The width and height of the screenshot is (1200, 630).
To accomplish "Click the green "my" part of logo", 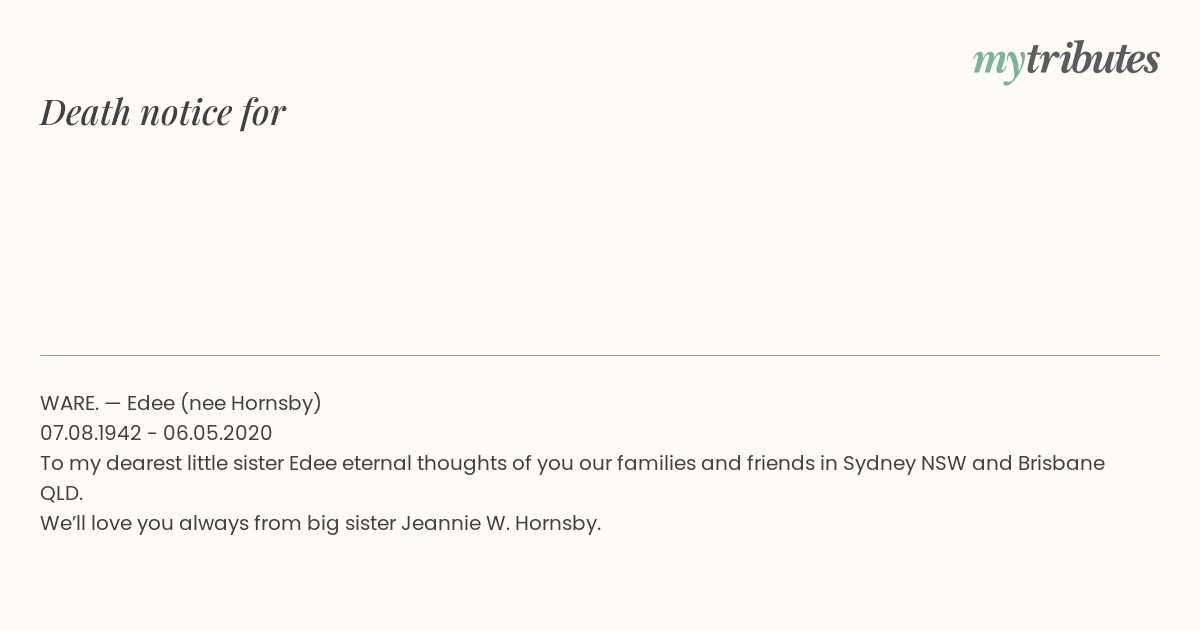I will click(999, 64).
